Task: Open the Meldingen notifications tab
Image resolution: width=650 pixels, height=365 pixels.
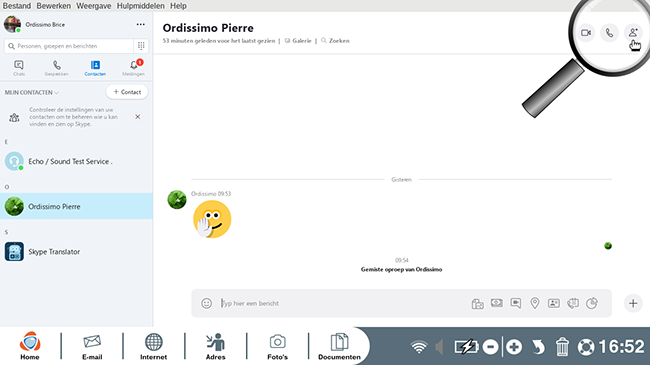Action: click(x=133, y=68)
